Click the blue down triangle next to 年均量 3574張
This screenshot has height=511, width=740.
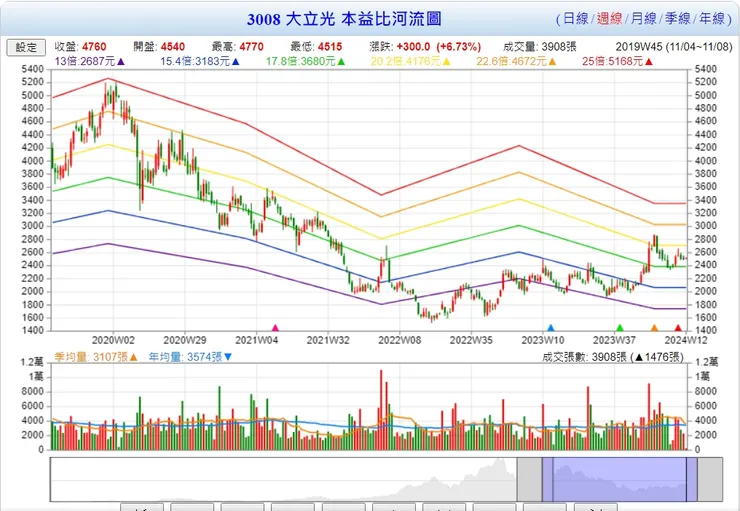click(228, 357)
